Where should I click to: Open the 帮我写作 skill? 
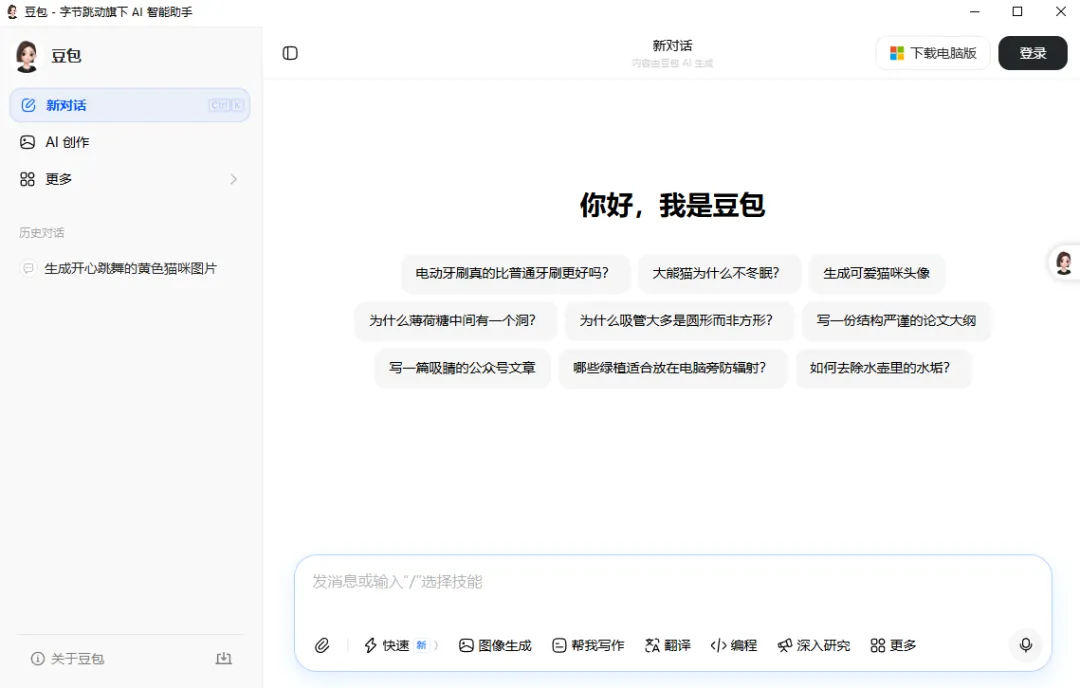tap(588, 645)
